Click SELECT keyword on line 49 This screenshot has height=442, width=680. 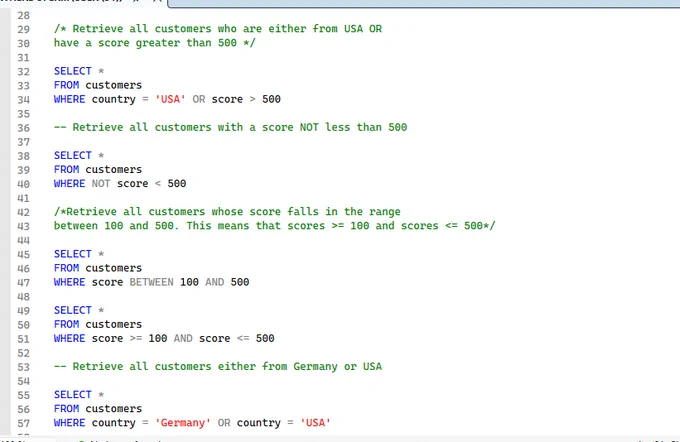coord(72,310)
